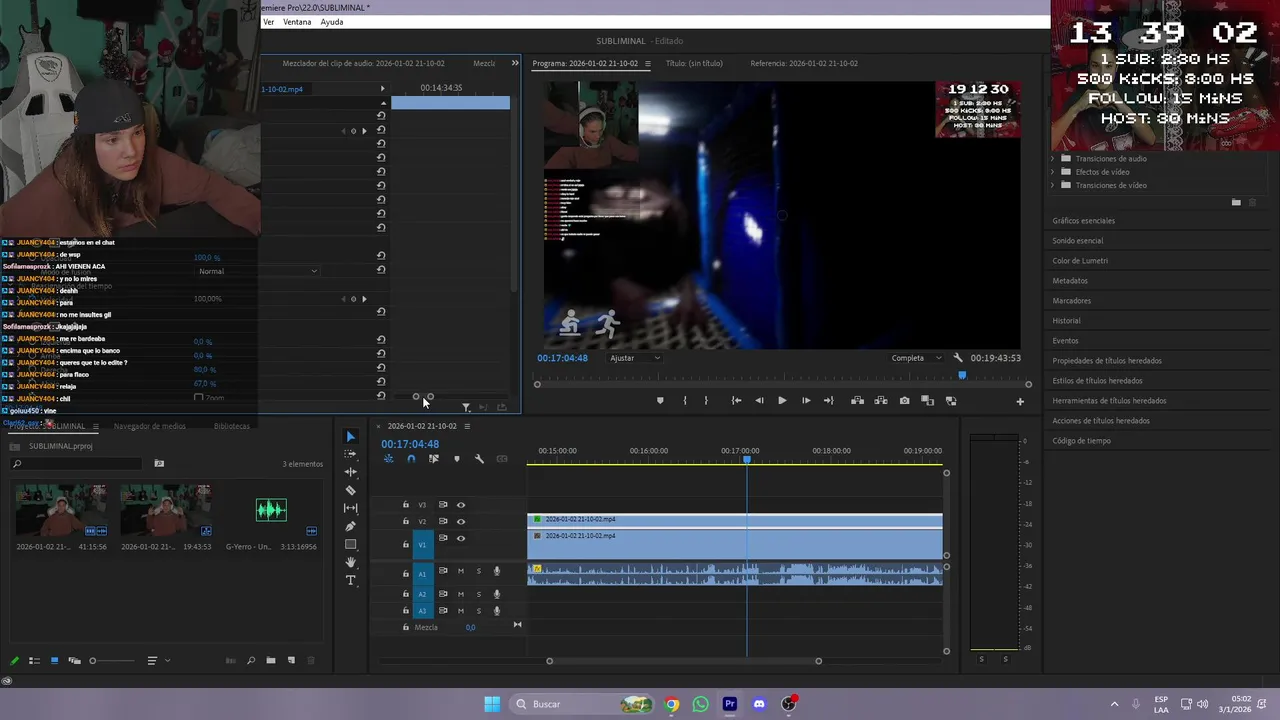
Task: Add a marker in the timeline header
Action: tap(457, 459)
